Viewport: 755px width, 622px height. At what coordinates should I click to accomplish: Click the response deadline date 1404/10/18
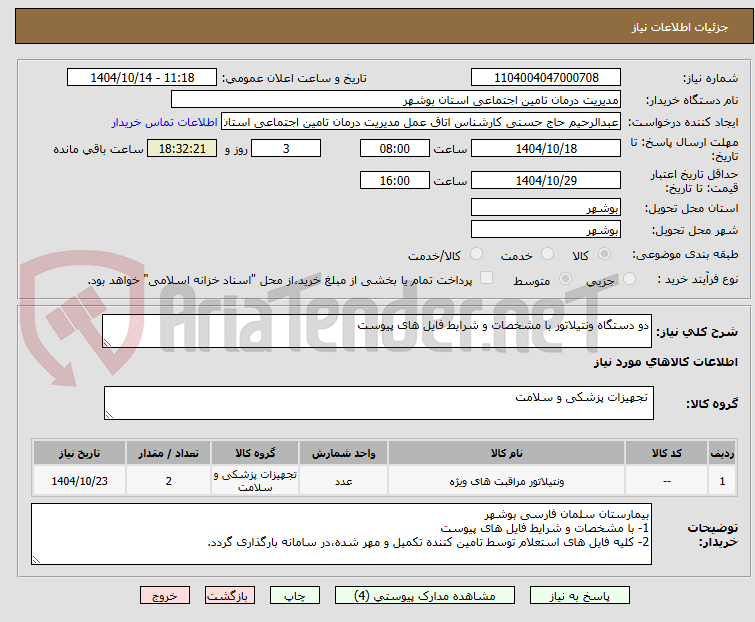coord(546,148)
